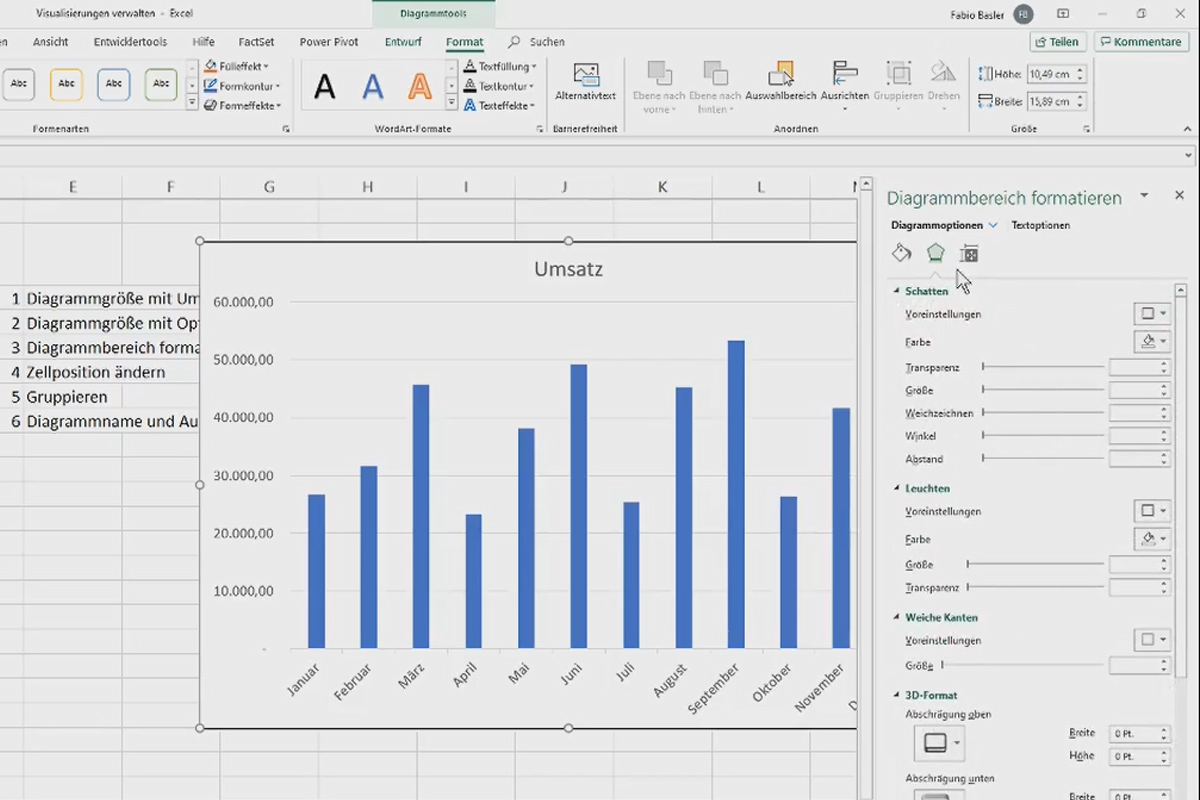
Task: Open Größe und Eigenschaften panel icon
Action: click(x=969, y=253)
